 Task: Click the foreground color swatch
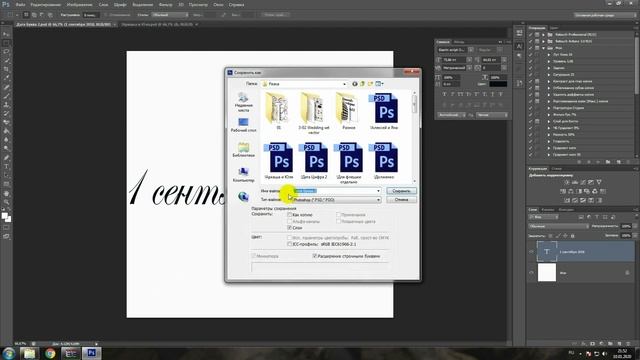4,216
